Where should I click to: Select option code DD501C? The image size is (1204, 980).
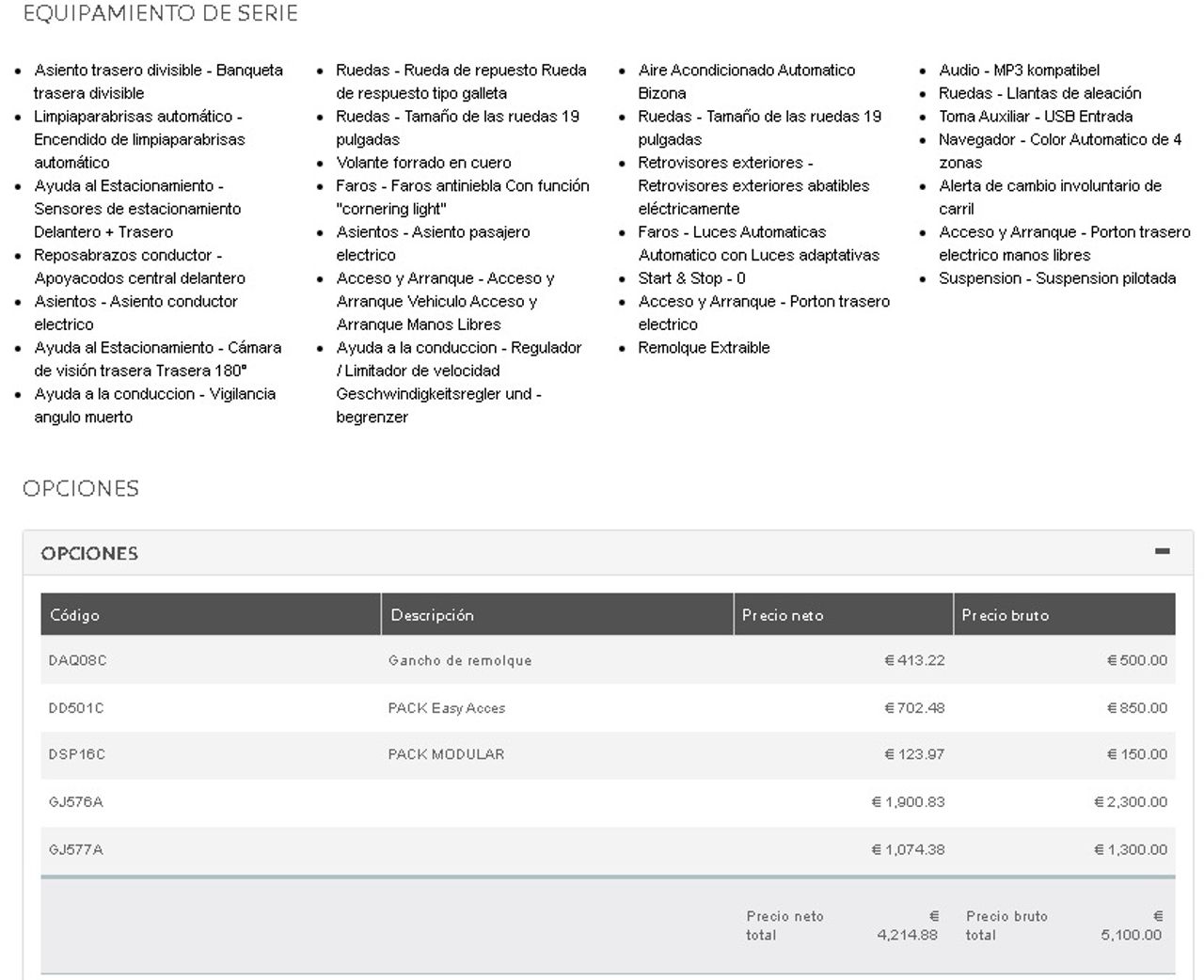pyautogui.click(x=76, y=708)
